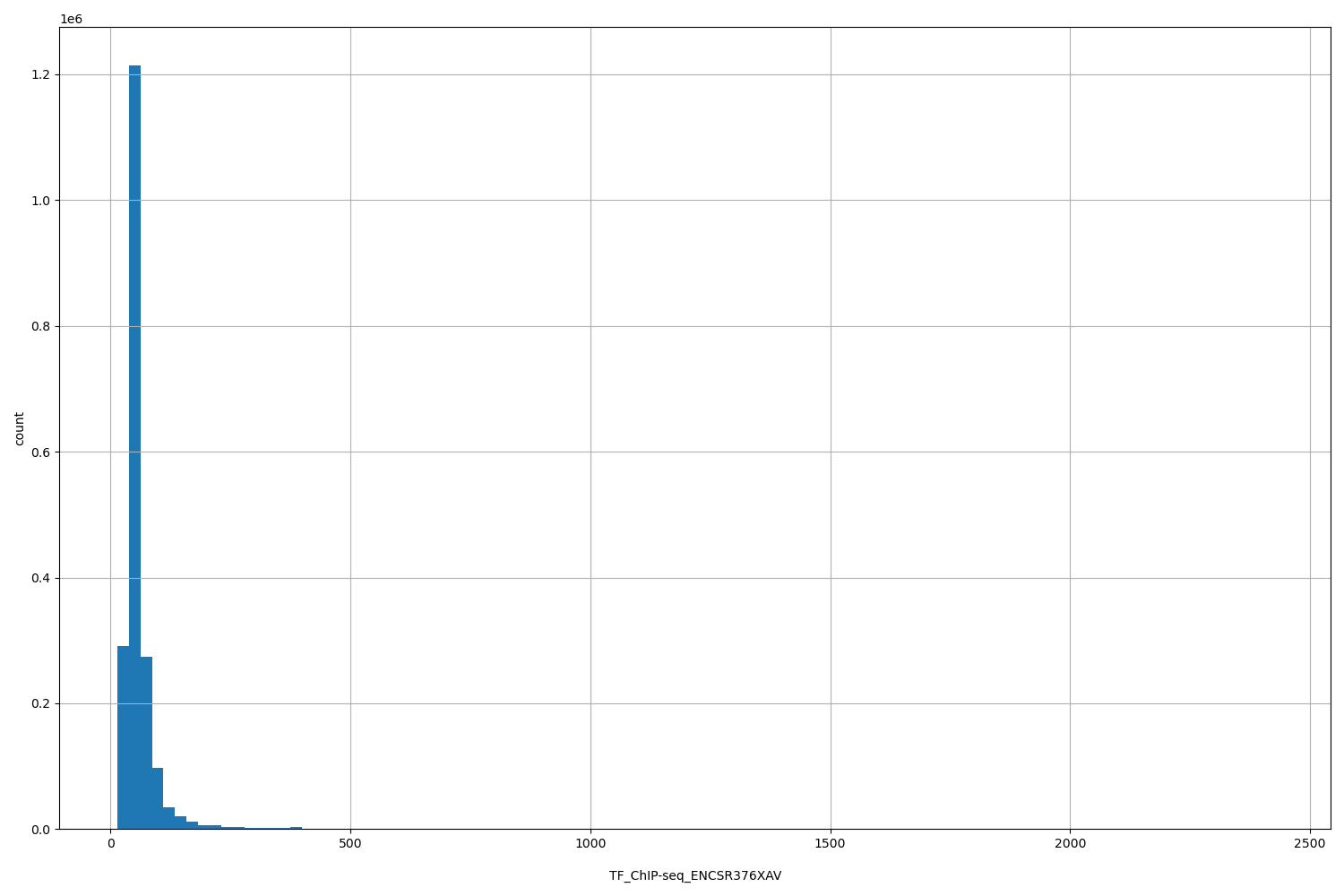
Task: Click the tallest histogram bar
Action: (x=134, y=448)
